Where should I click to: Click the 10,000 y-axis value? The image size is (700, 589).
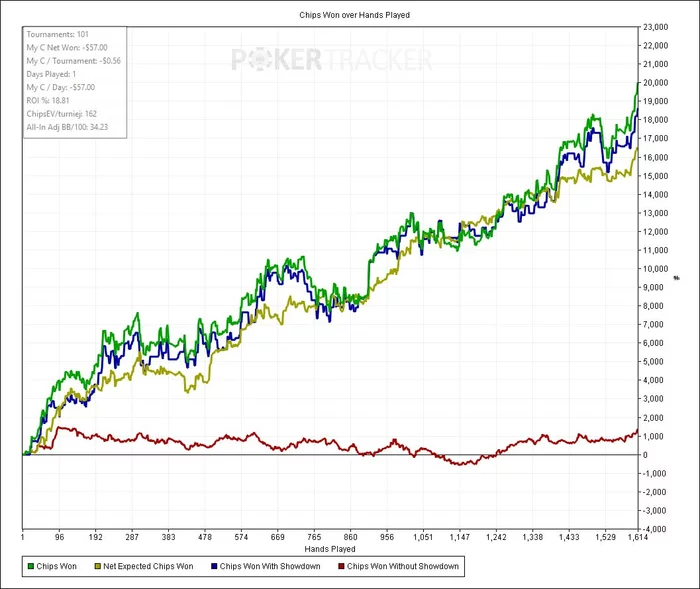click(655, 269)
